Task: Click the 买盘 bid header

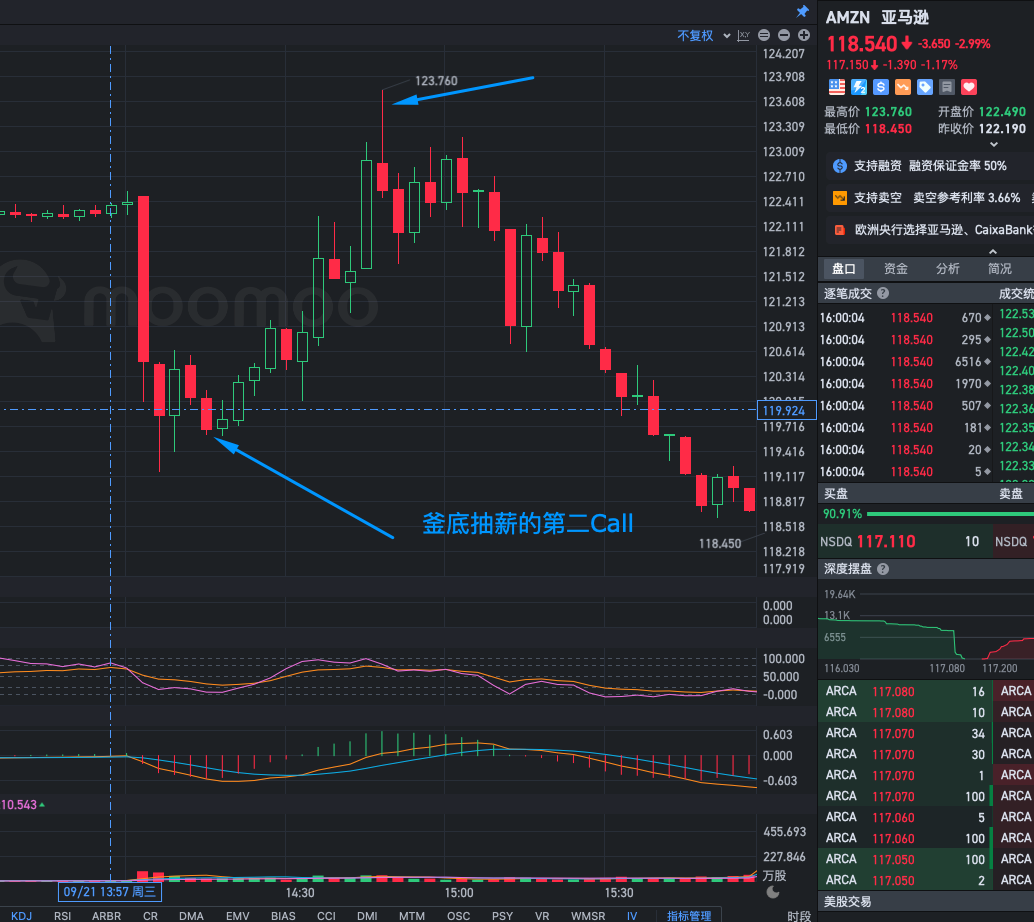Action: (836, 493)
